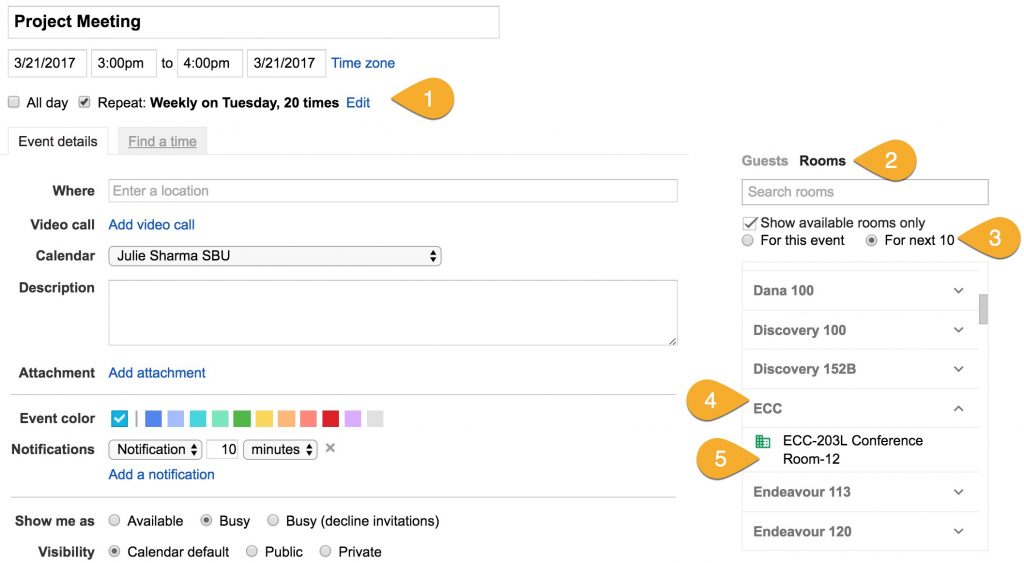
Task: Expand the Endeavour 113 room group
Action: [x=958, y=492]
